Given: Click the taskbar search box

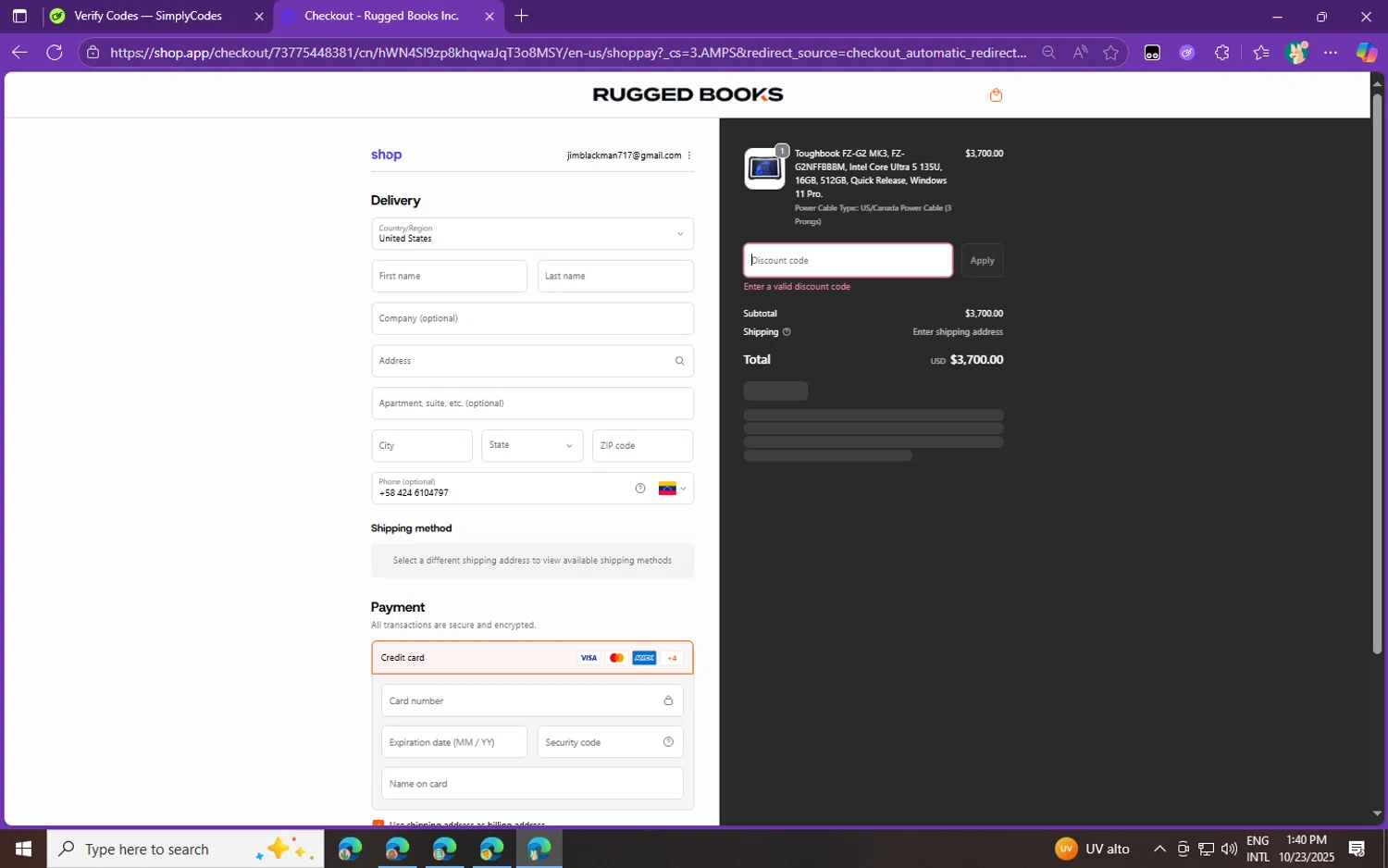Looking at the screenshot, I should click(185, 849).
